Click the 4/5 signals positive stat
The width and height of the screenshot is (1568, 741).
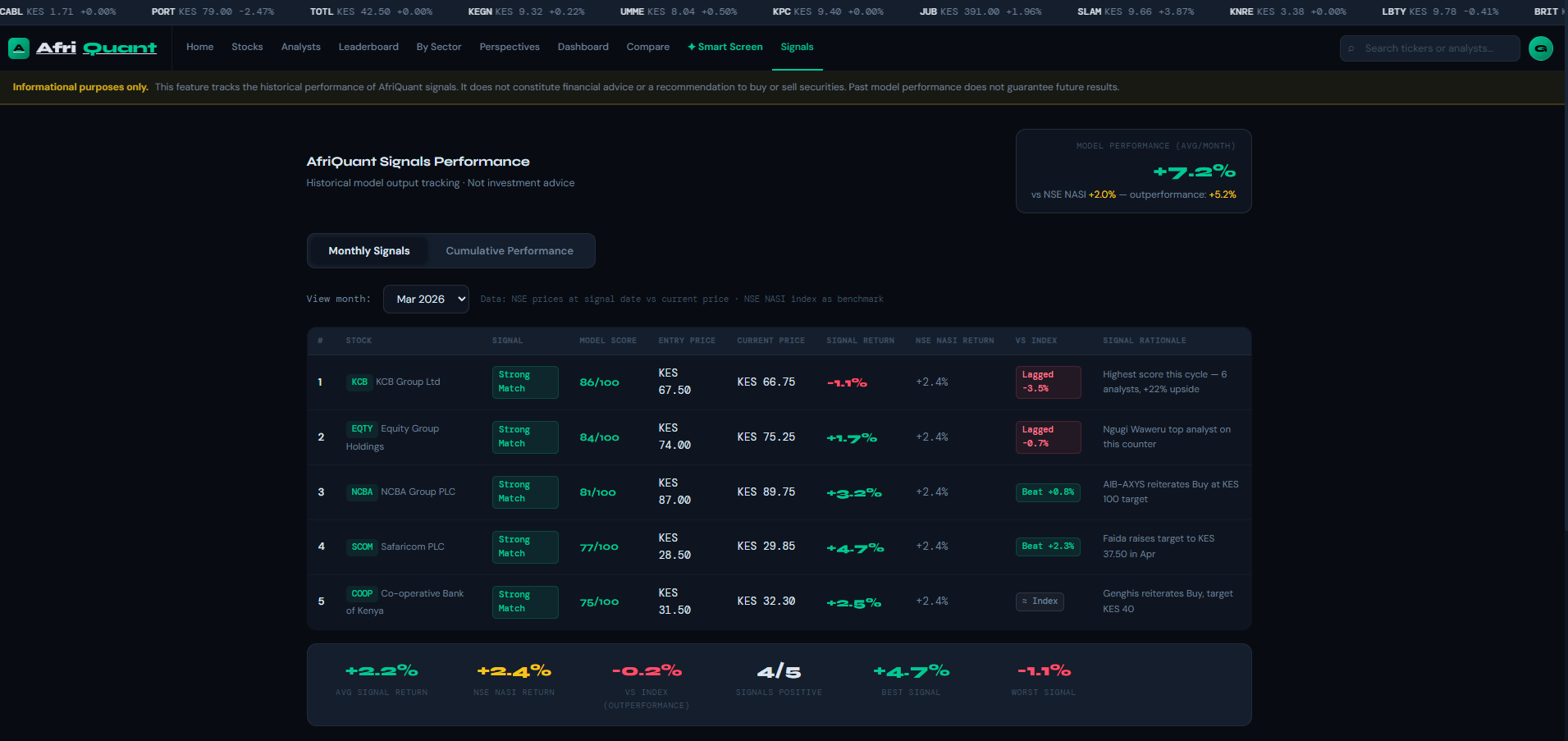[779, 672]
